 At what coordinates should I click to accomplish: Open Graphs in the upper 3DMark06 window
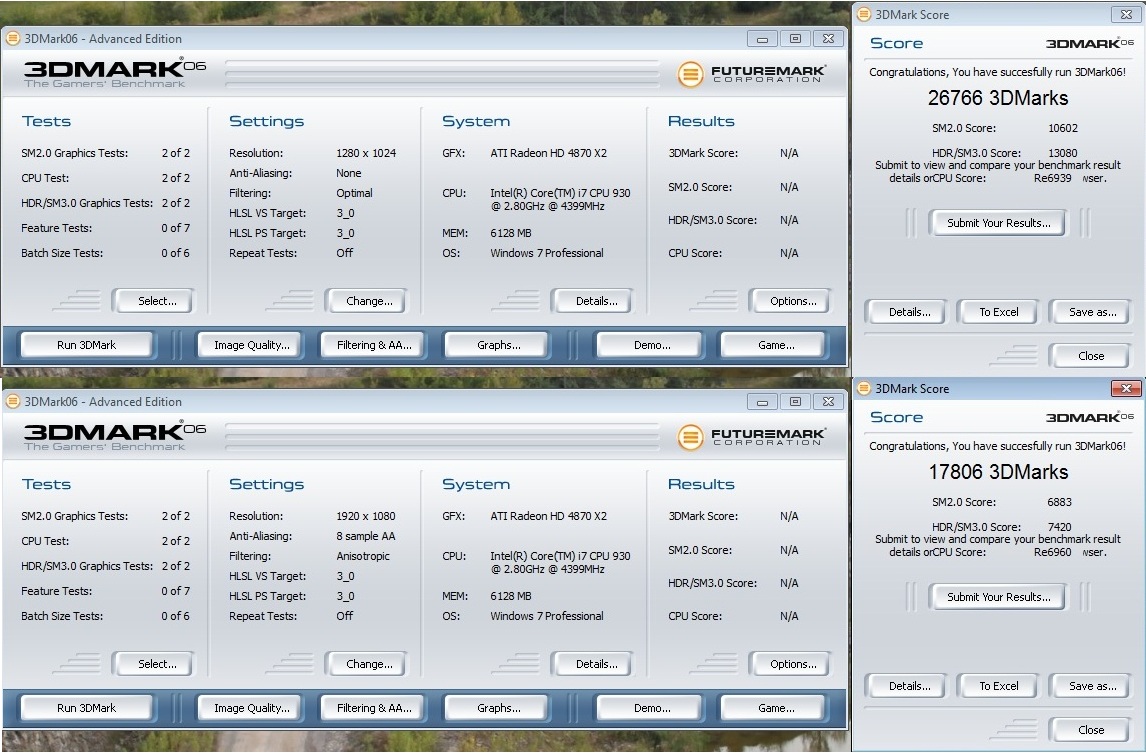point(498,345)
